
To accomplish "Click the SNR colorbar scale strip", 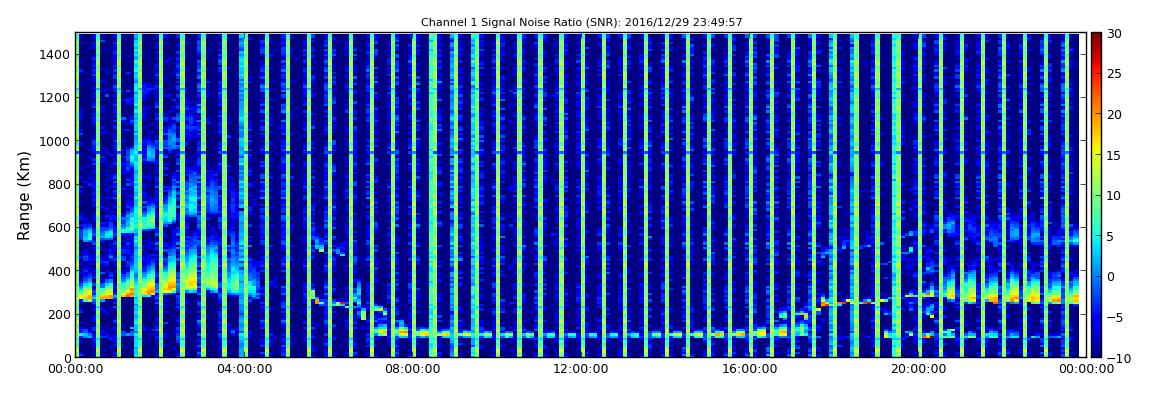I will tap(1096, 195).
